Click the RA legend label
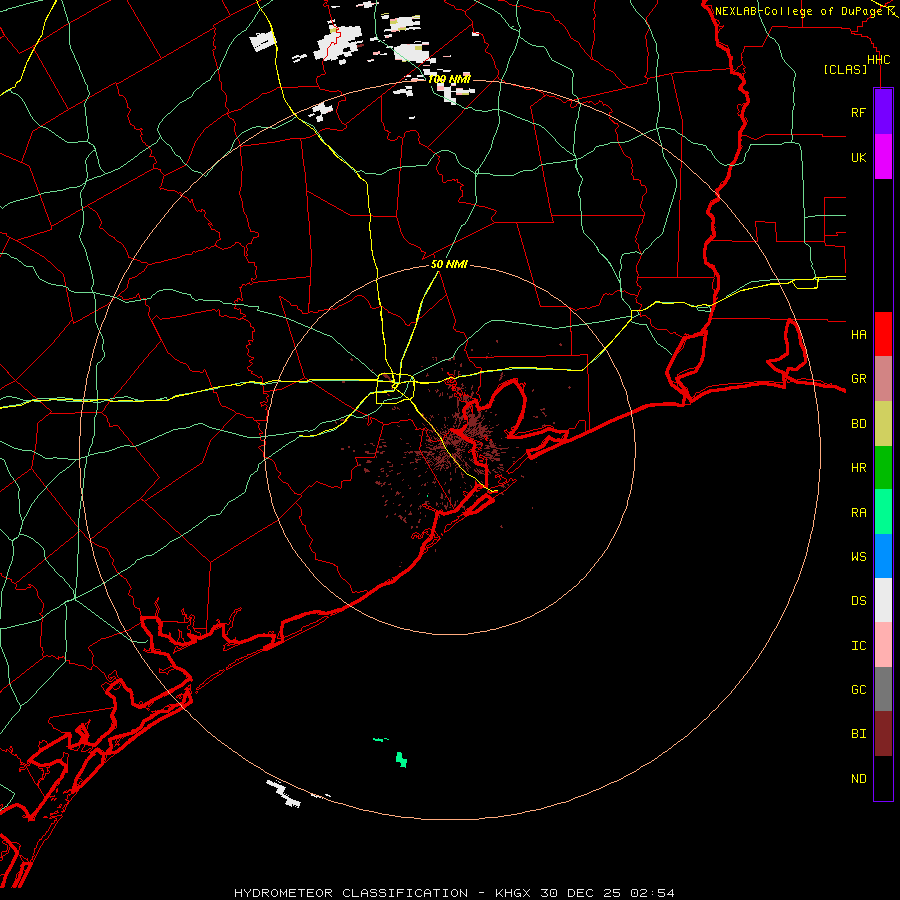The width and height of the screenshot is (900, 900). click(x=858, y=513)
